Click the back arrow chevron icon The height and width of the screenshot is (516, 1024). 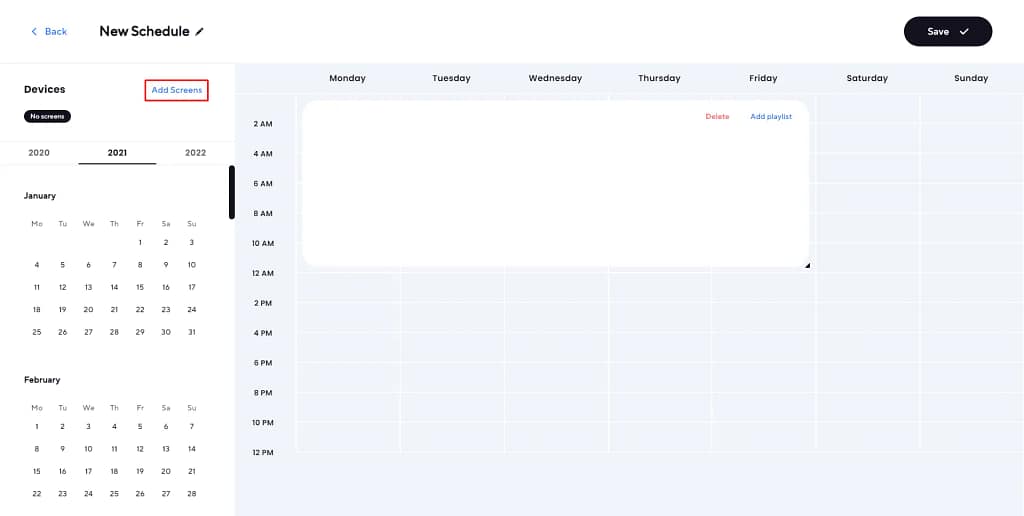coord(34,32)
